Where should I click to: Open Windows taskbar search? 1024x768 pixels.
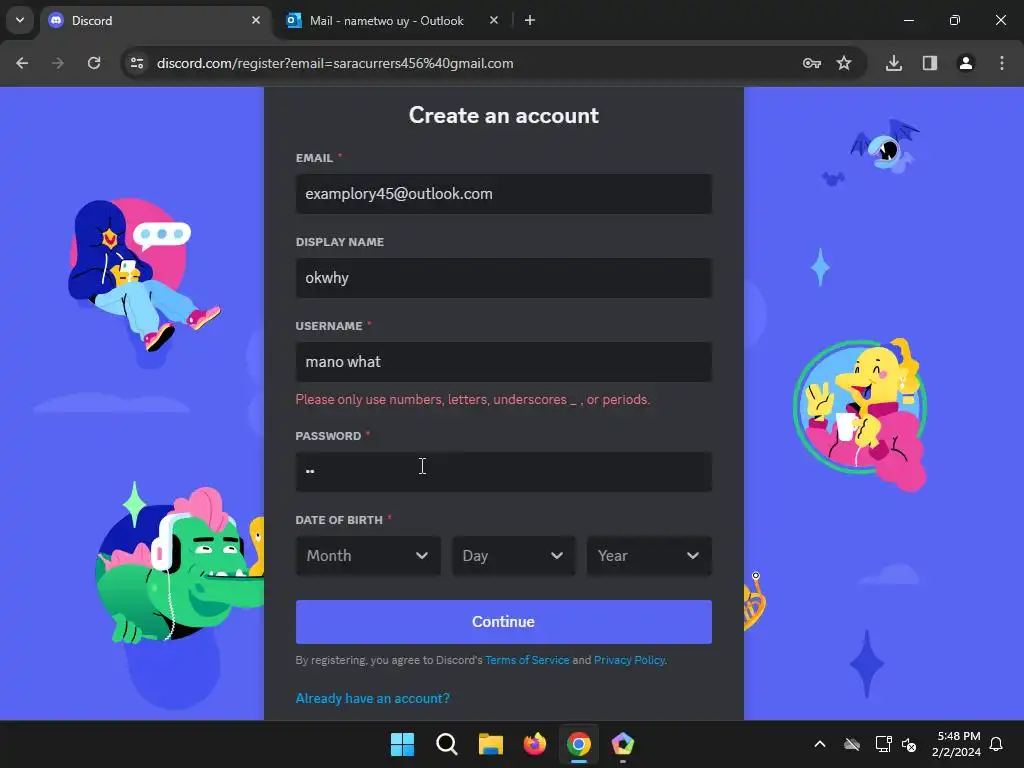click(x=447, y=744)
